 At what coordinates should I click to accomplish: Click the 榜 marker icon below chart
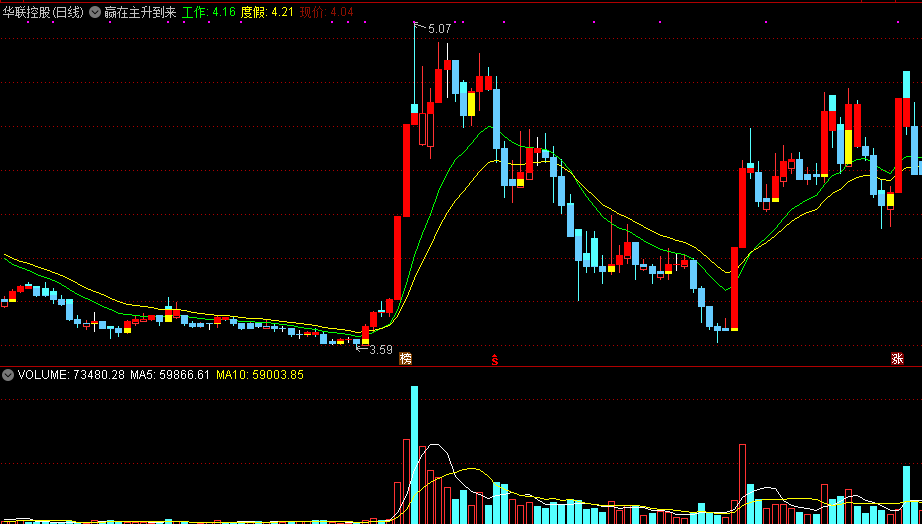coord(406,359)
